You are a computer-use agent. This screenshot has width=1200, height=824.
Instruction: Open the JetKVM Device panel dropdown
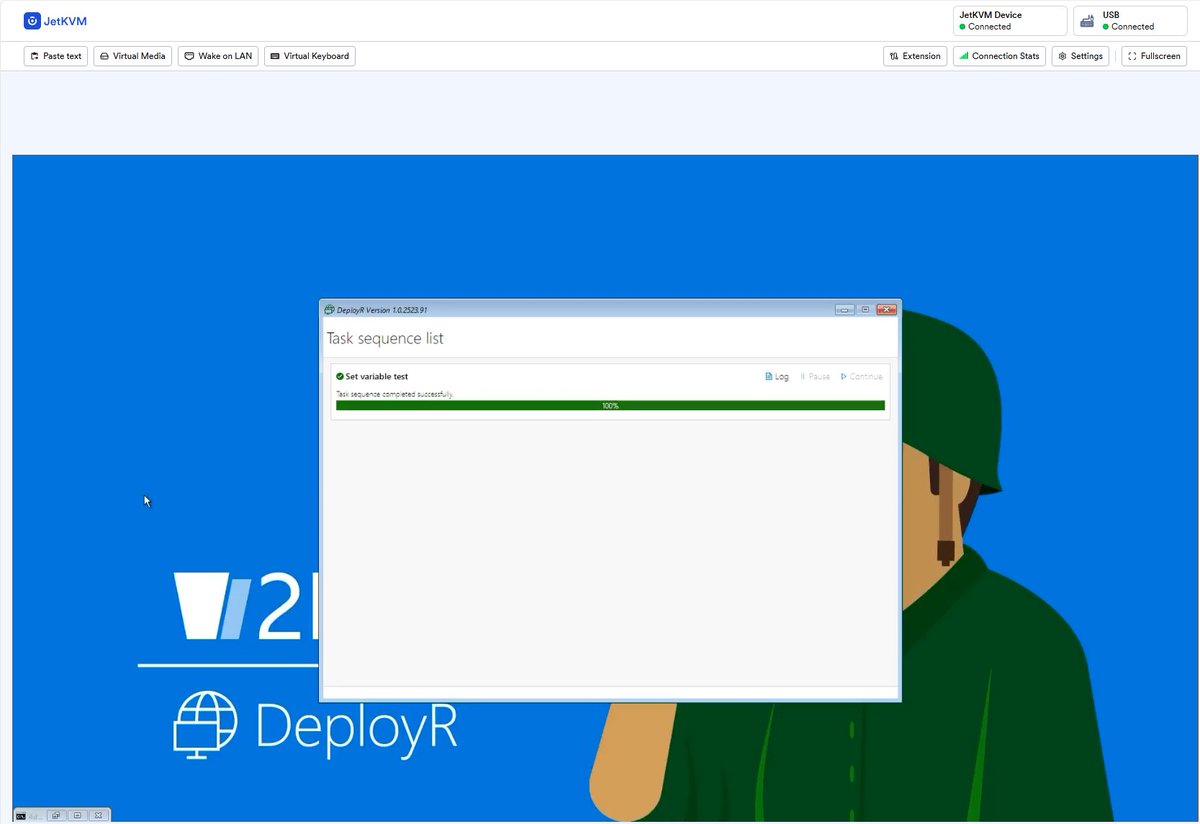point(1009,20)
